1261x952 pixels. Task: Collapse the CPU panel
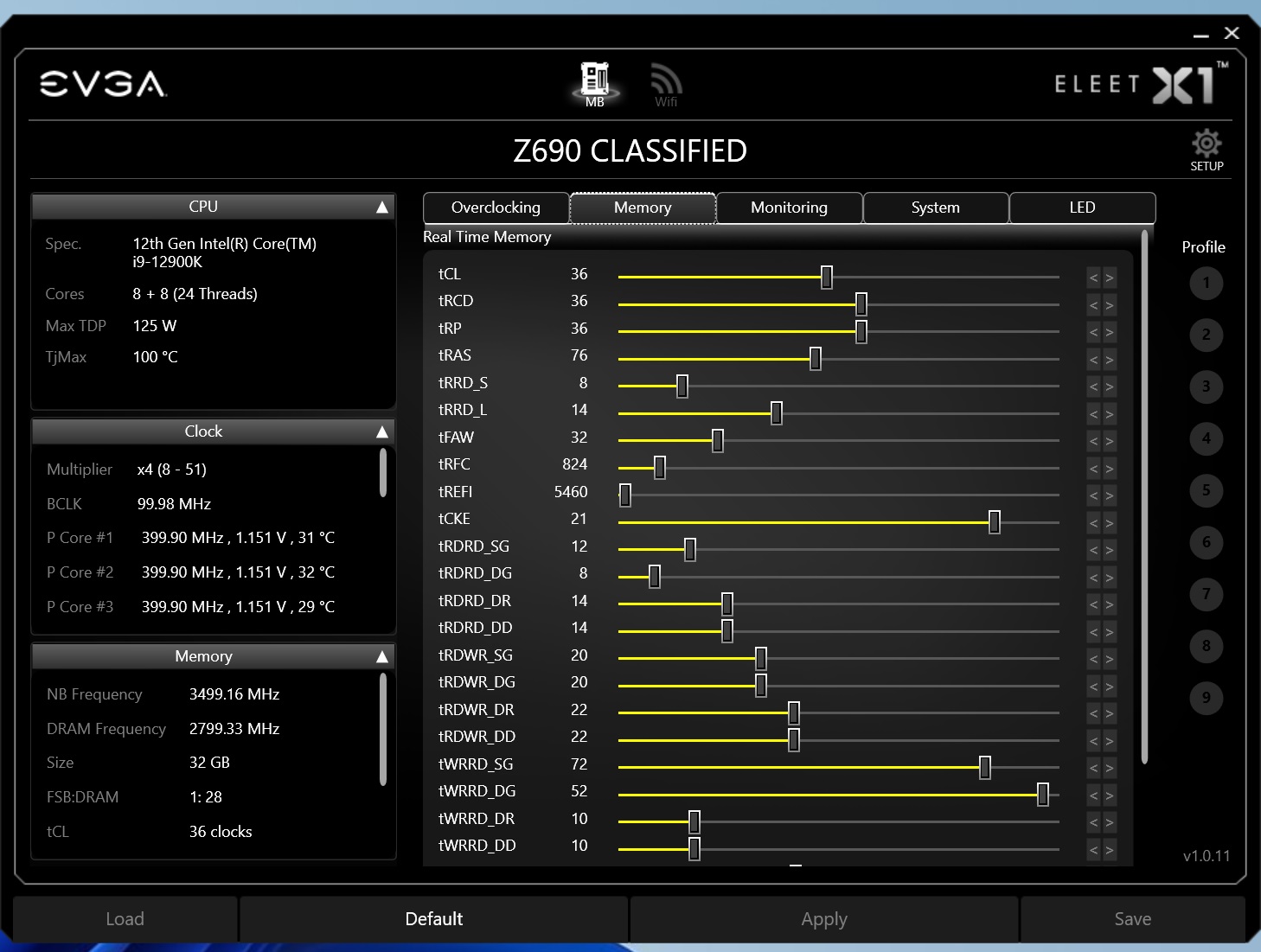(381, 208)
